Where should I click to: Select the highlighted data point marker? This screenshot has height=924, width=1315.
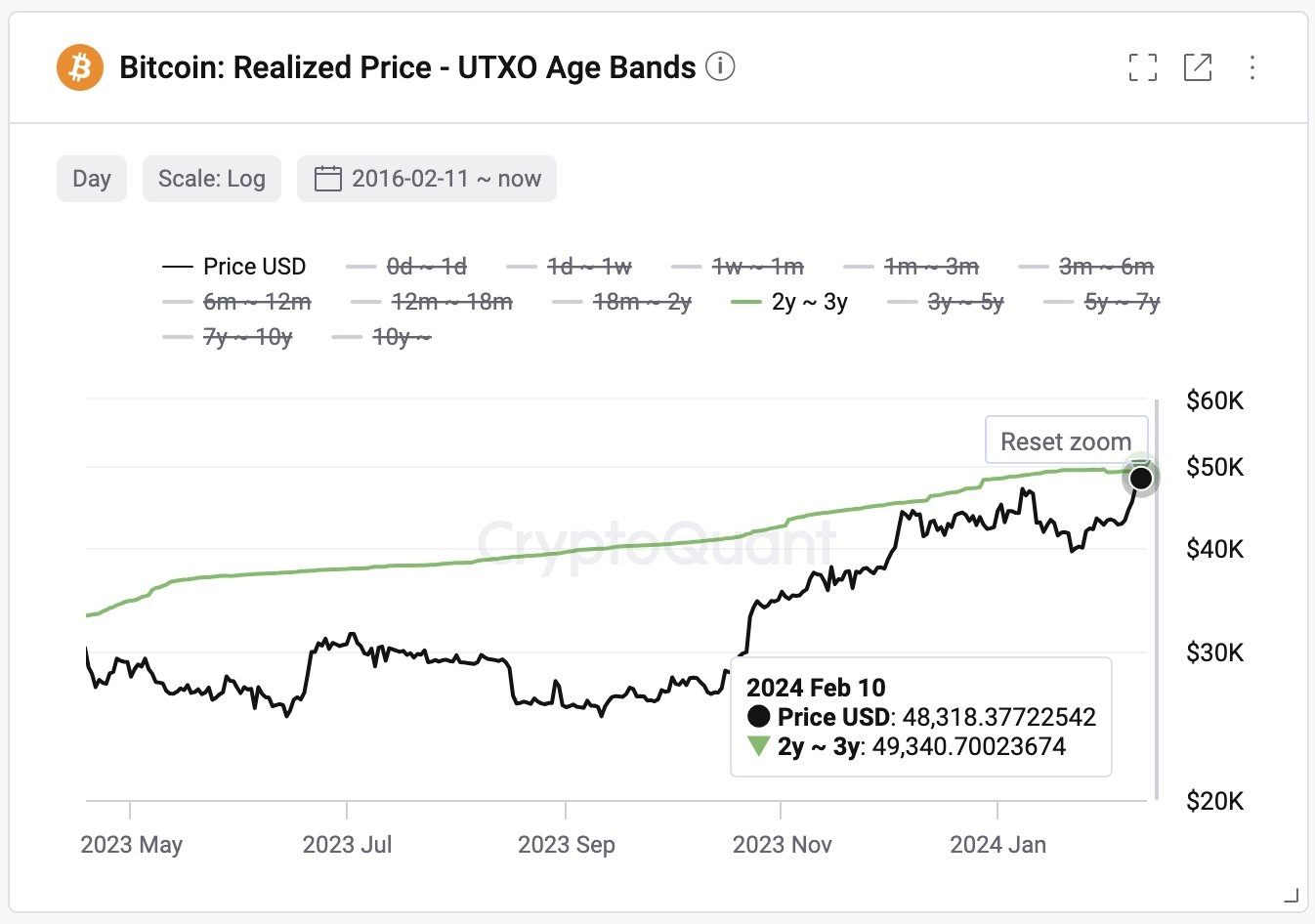pos(1141,478)
